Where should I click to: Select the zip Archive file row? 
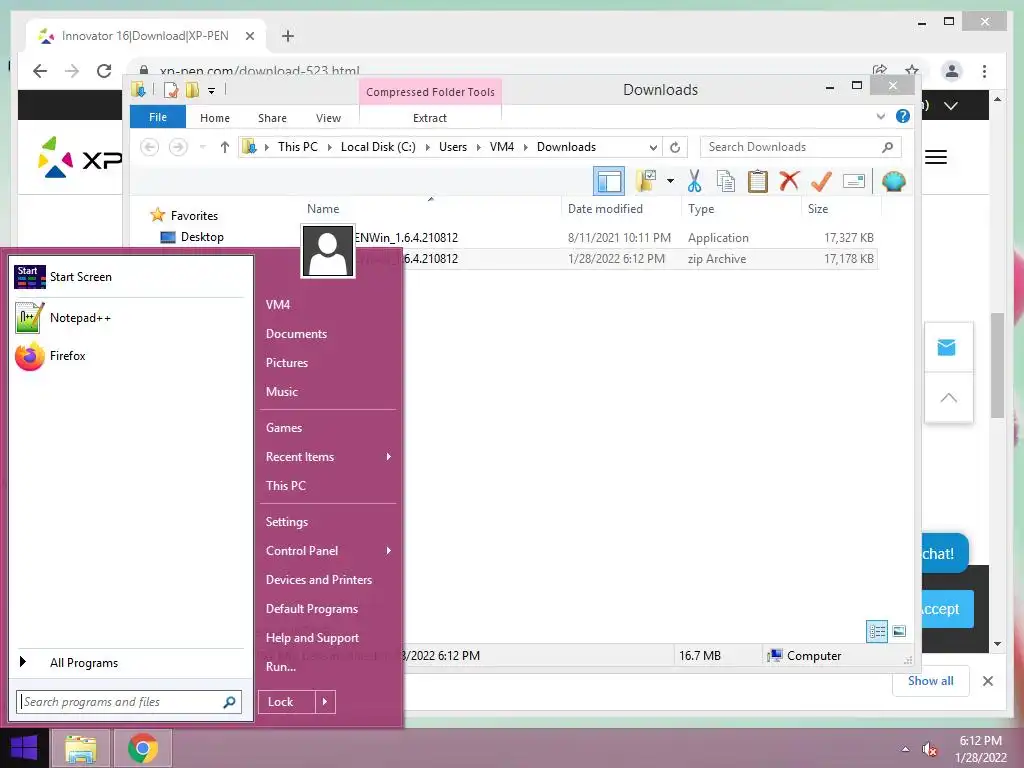[x=588, y=259]
